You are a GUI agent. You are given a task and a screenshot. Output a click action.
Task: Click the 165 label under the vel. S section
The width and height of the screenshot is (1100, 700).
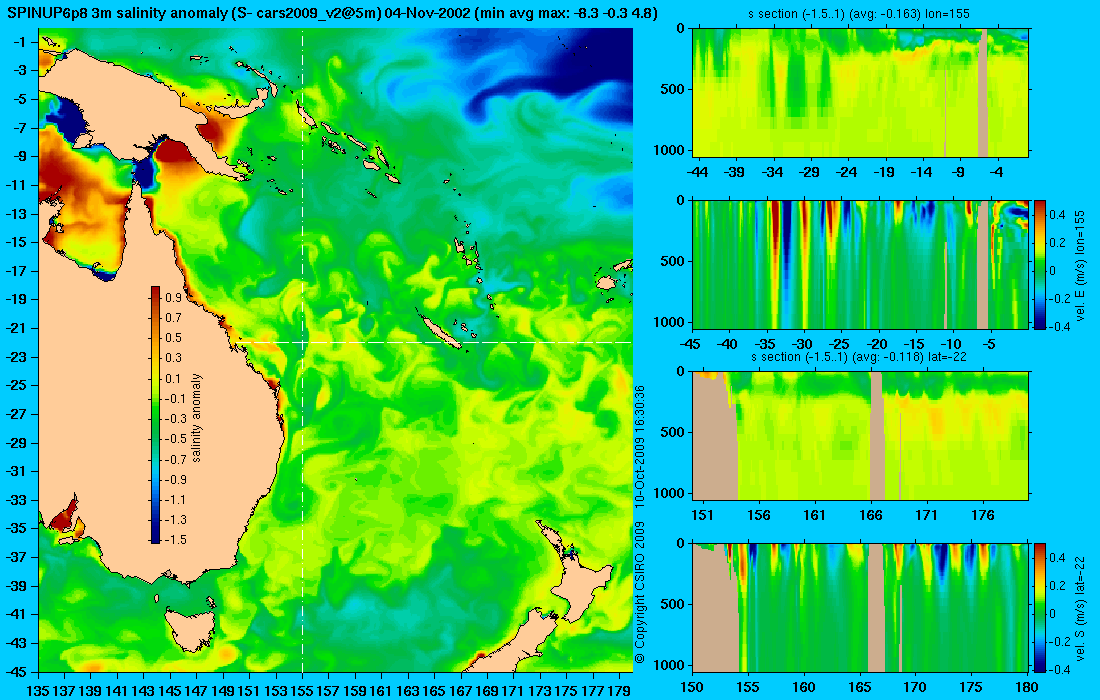tap(859, 687)
